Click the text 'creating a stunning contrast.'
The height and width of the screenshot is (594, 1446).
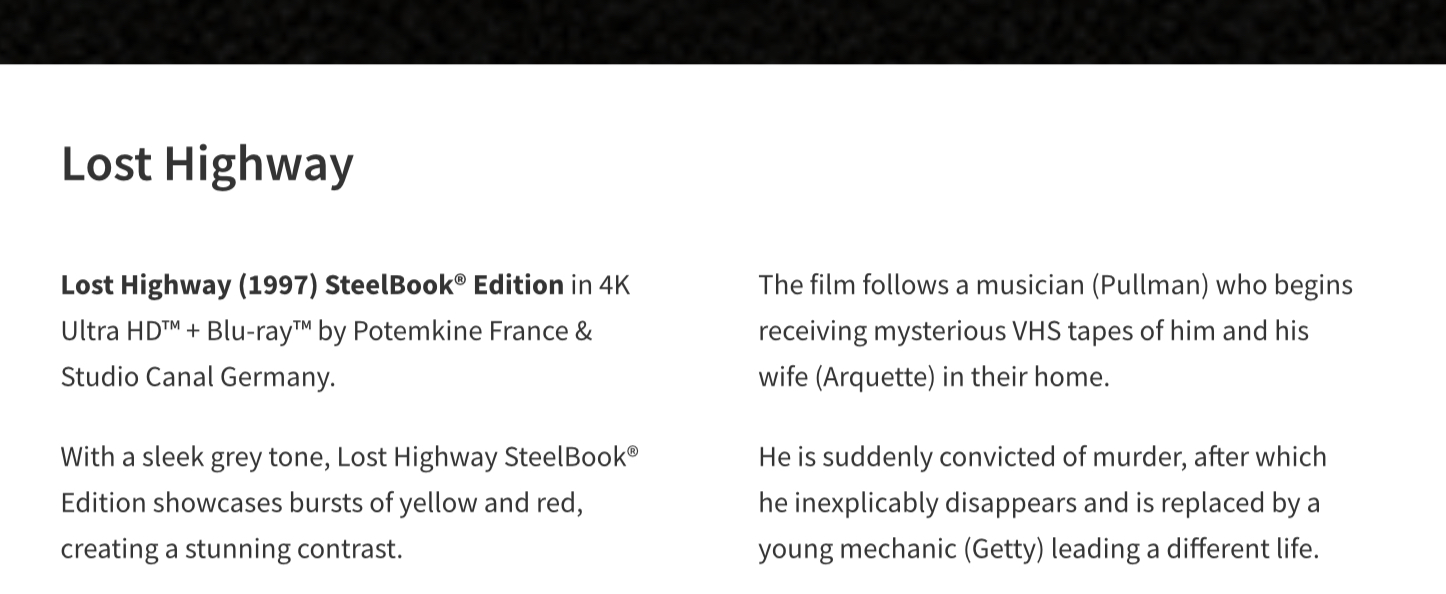[x=231, y=549]
